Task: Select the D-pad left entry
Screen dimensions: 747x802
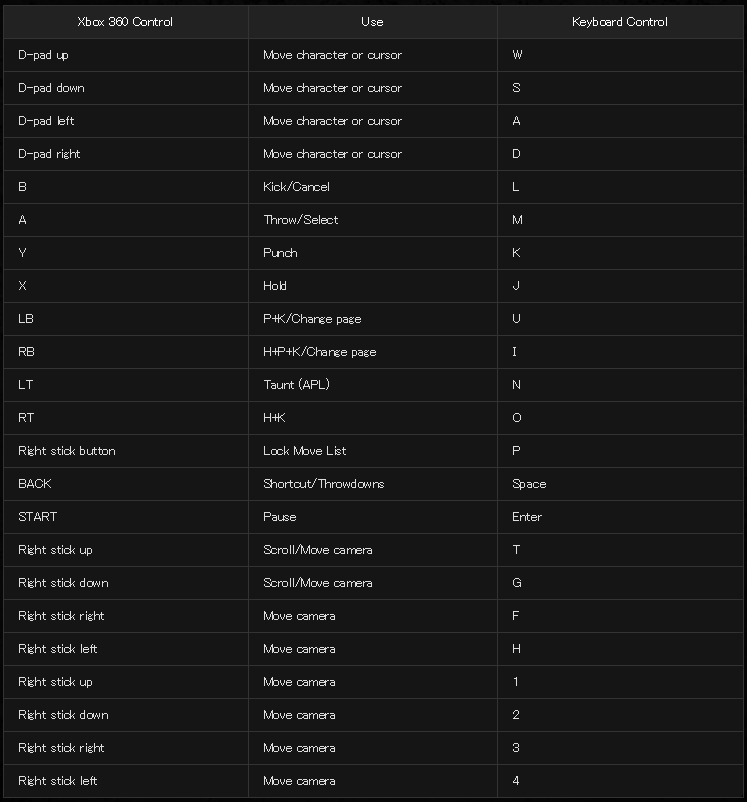Action: point(46,121)
